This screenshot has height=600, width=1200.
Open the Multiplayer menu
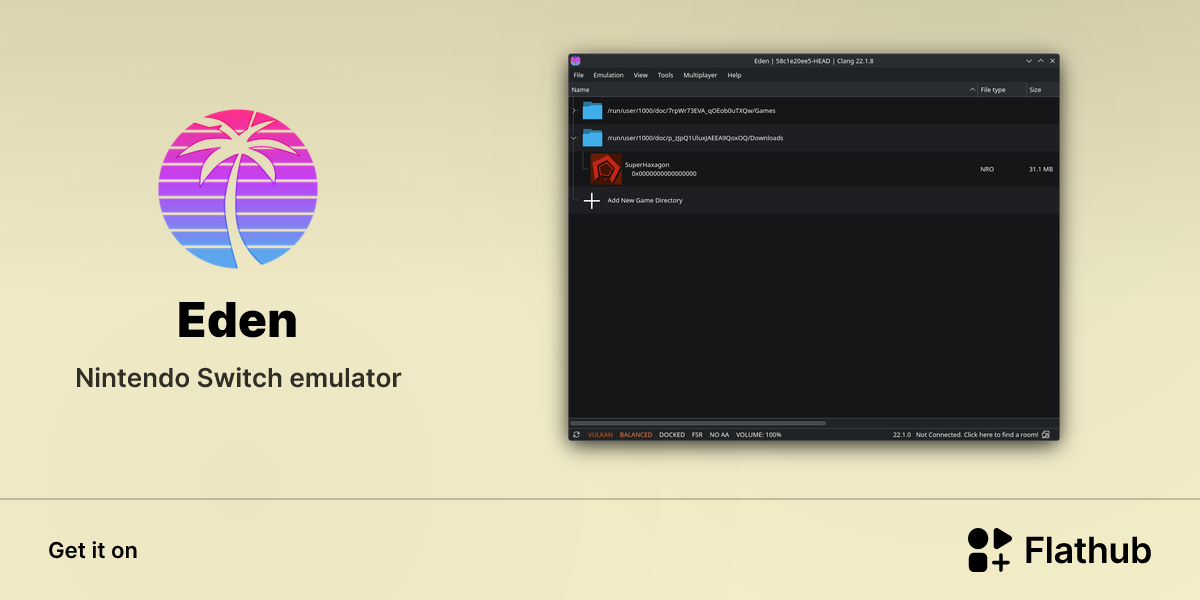pos(700,75)
